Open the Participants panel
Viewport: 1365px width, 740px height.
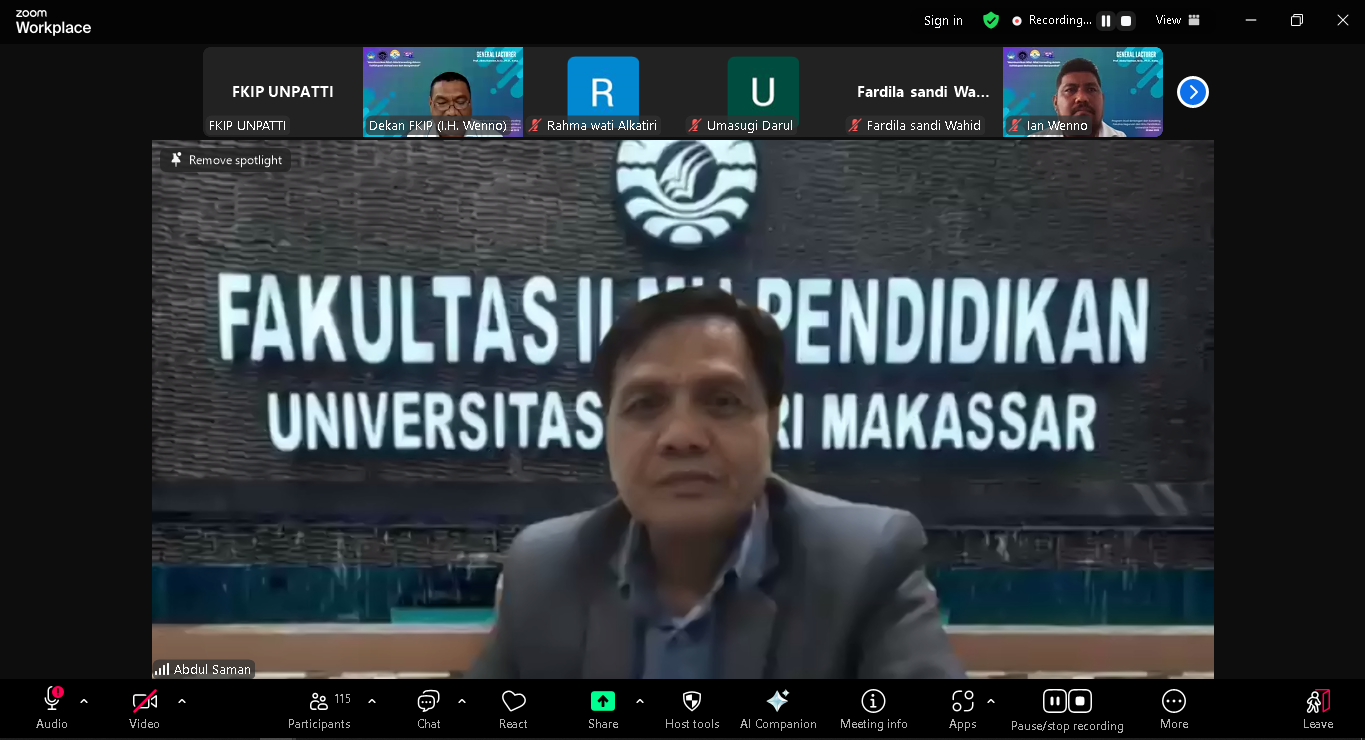point(319,702)
